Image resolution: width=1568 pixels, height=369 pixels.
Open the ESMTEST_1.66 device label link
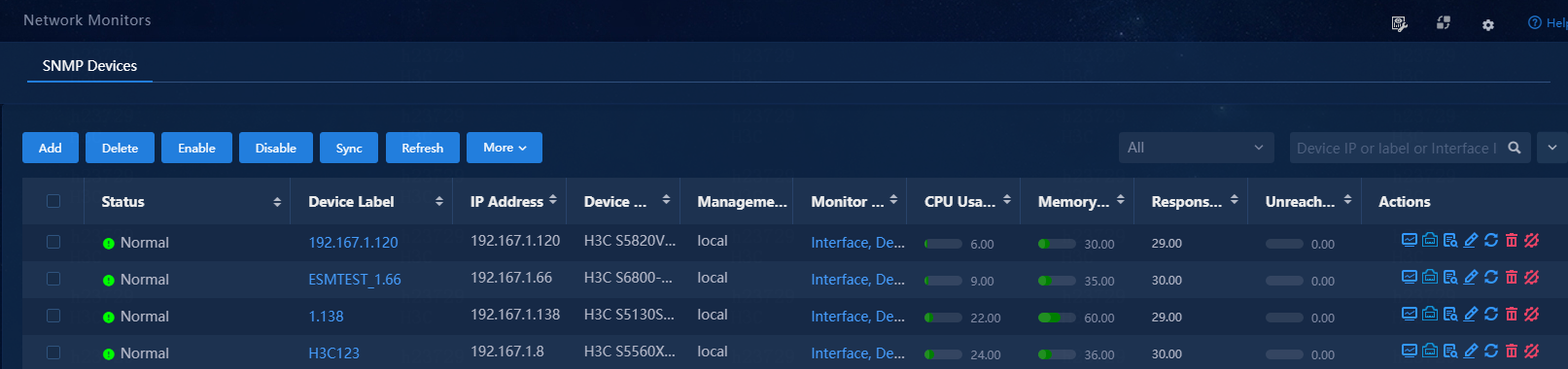355,279
